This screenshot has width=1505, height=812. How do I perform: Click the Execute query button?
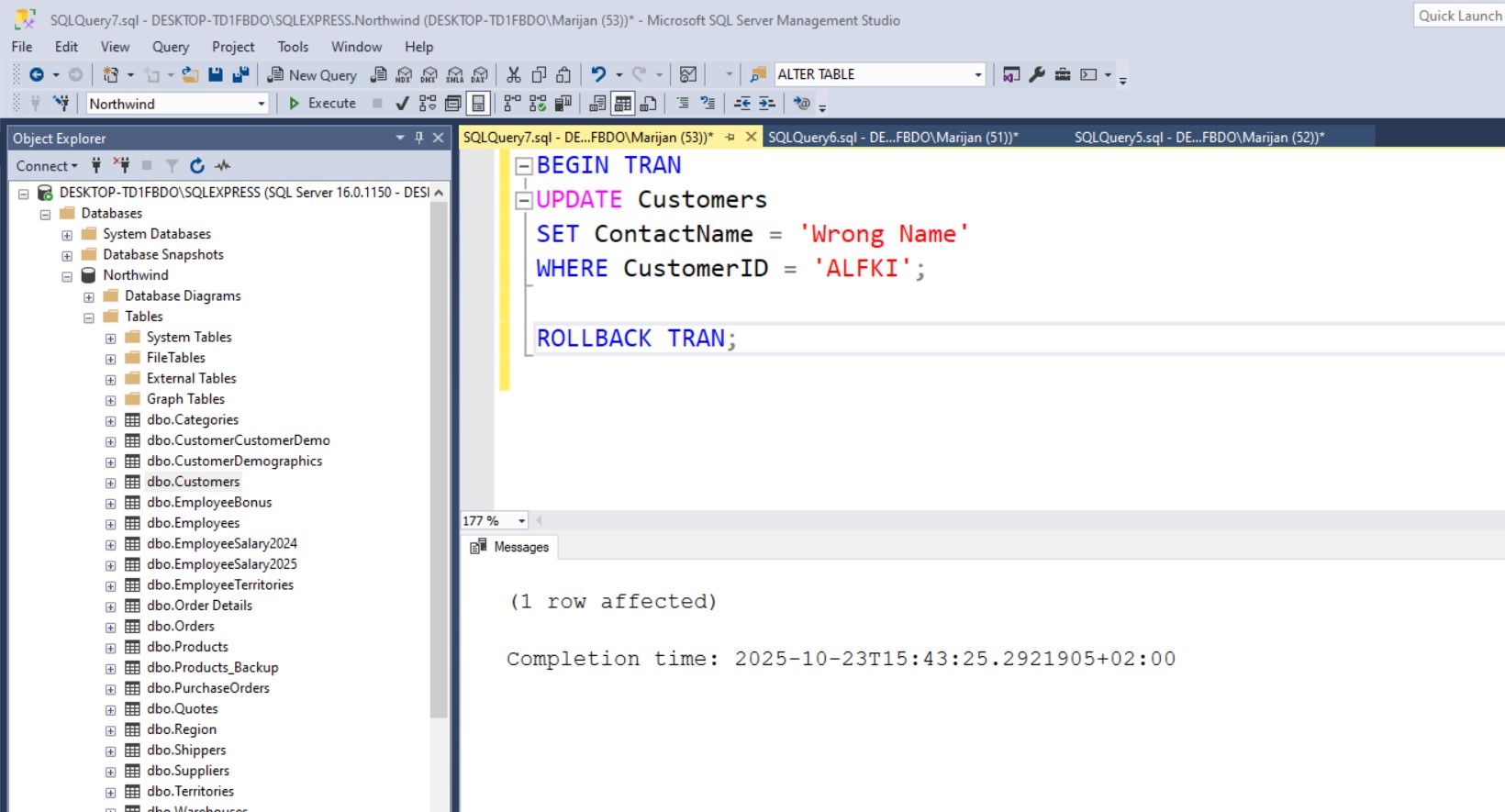point(322,104)
